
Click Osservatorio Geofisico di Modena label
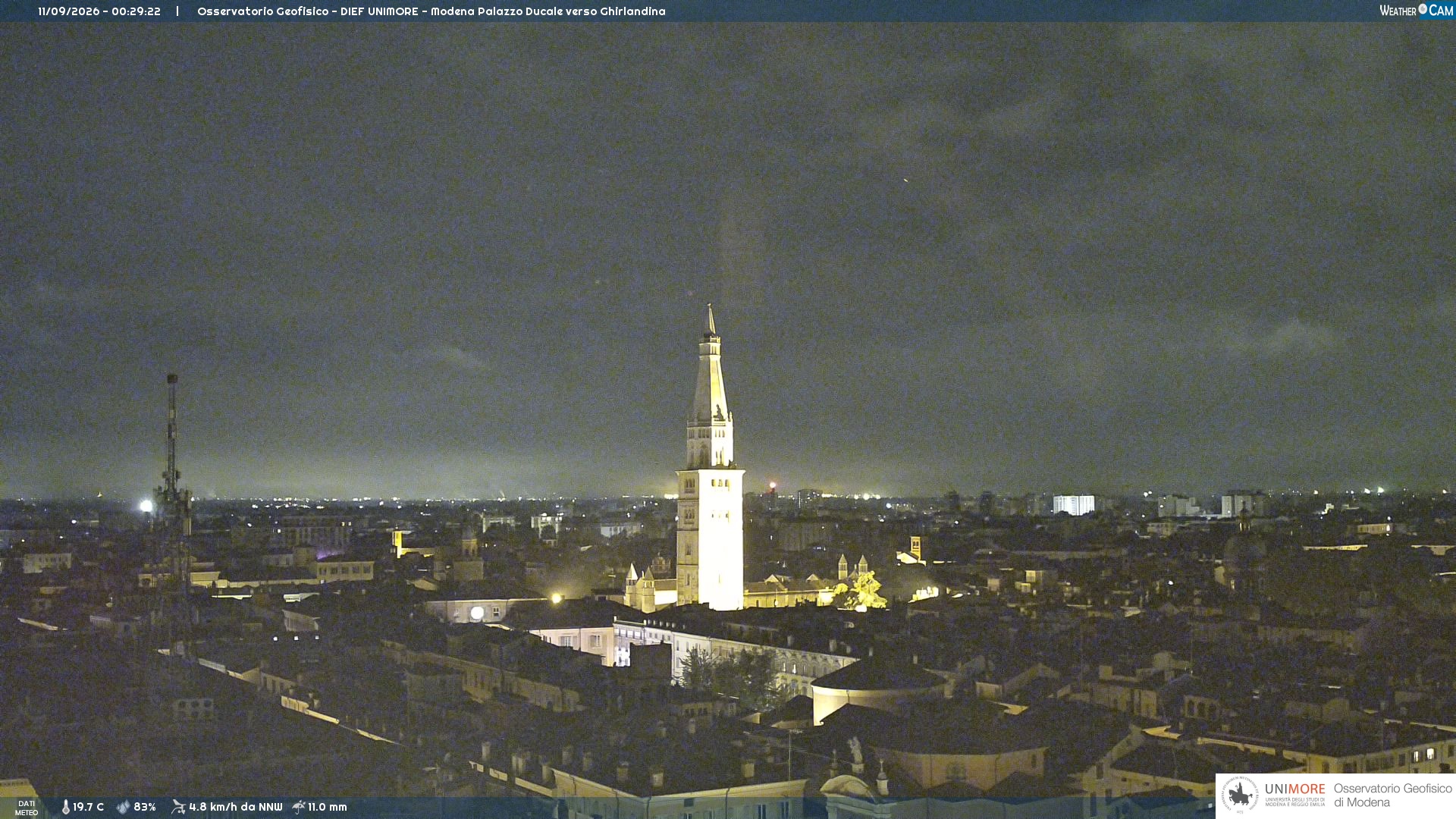tap(1392, 795)
